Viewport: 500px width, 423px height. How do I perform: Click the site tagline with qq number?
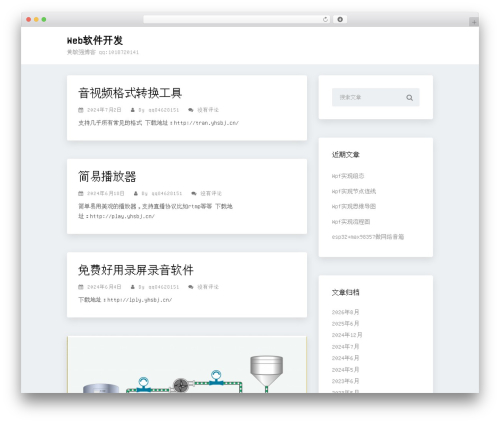click(103, 52)
